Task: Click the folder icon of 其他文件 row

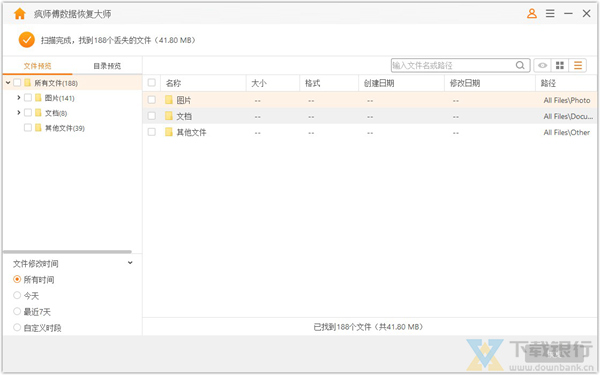Action: coord(169,132)
